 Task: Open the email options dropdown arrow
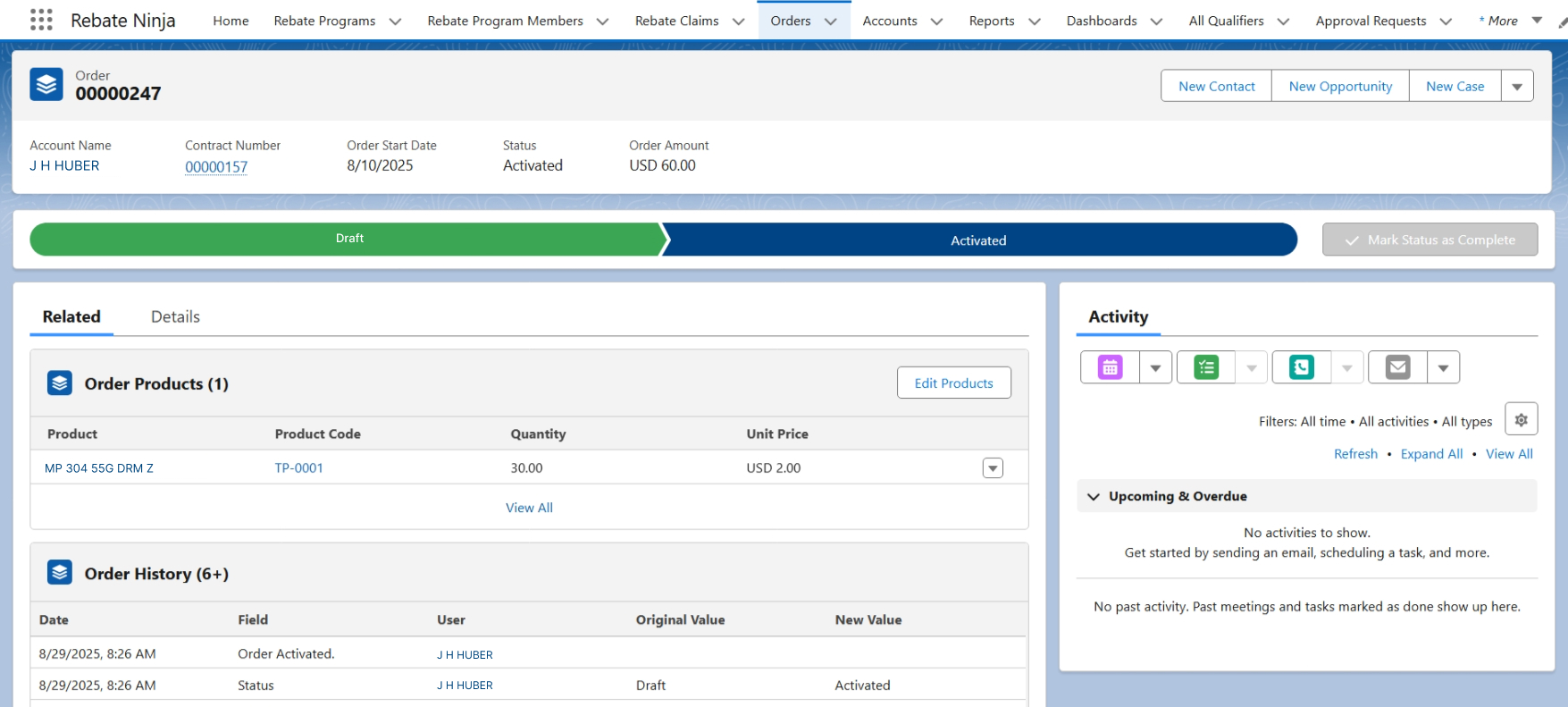click(x=1443, y=367)
